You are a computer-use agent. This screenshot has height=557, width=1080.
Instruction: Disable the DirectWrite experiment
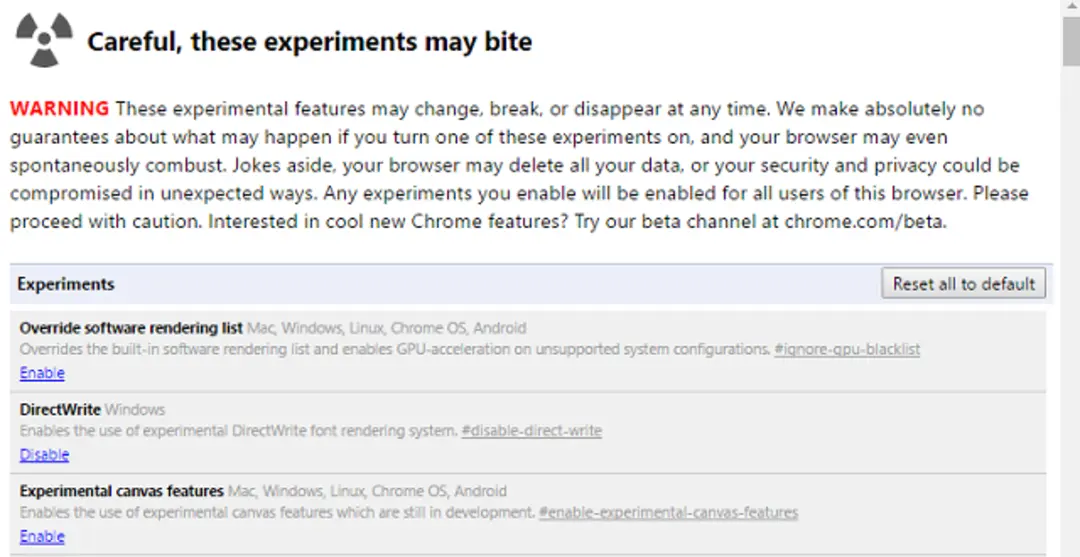tap(44, 454)
